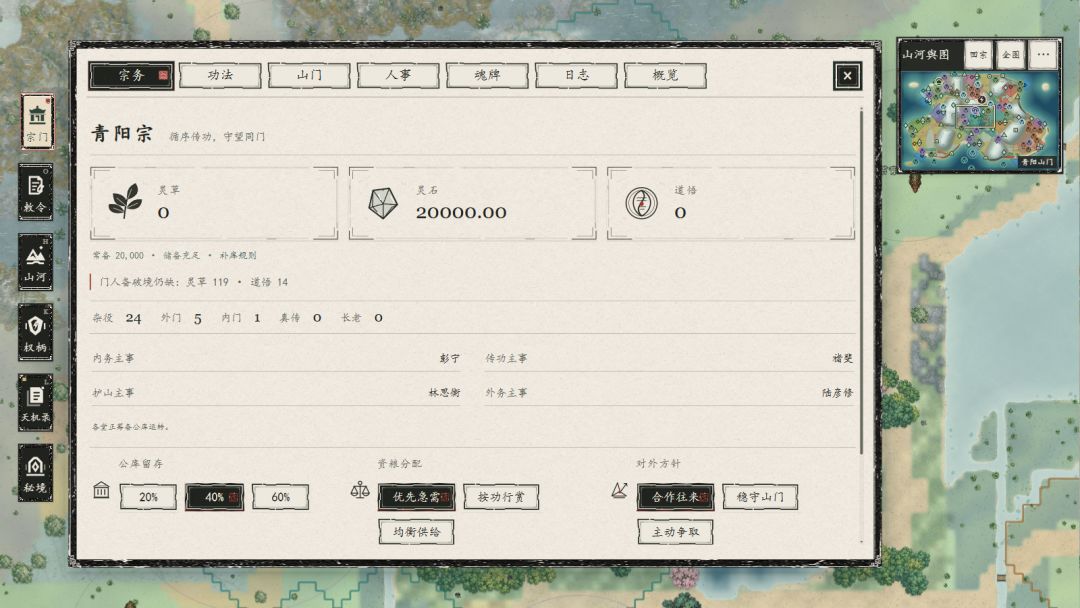Select 合作往来 foreign policy
Image resolution: width=1080 pixels, height=608 pixels.
click(676, 497)
